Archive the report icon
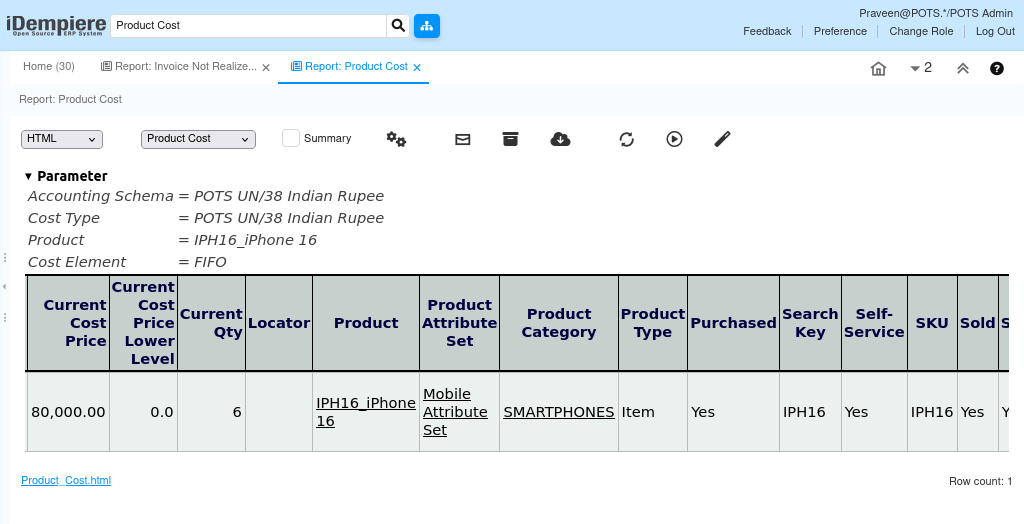The width and height of the screenshot is (1024, 524). click(510, 139)
